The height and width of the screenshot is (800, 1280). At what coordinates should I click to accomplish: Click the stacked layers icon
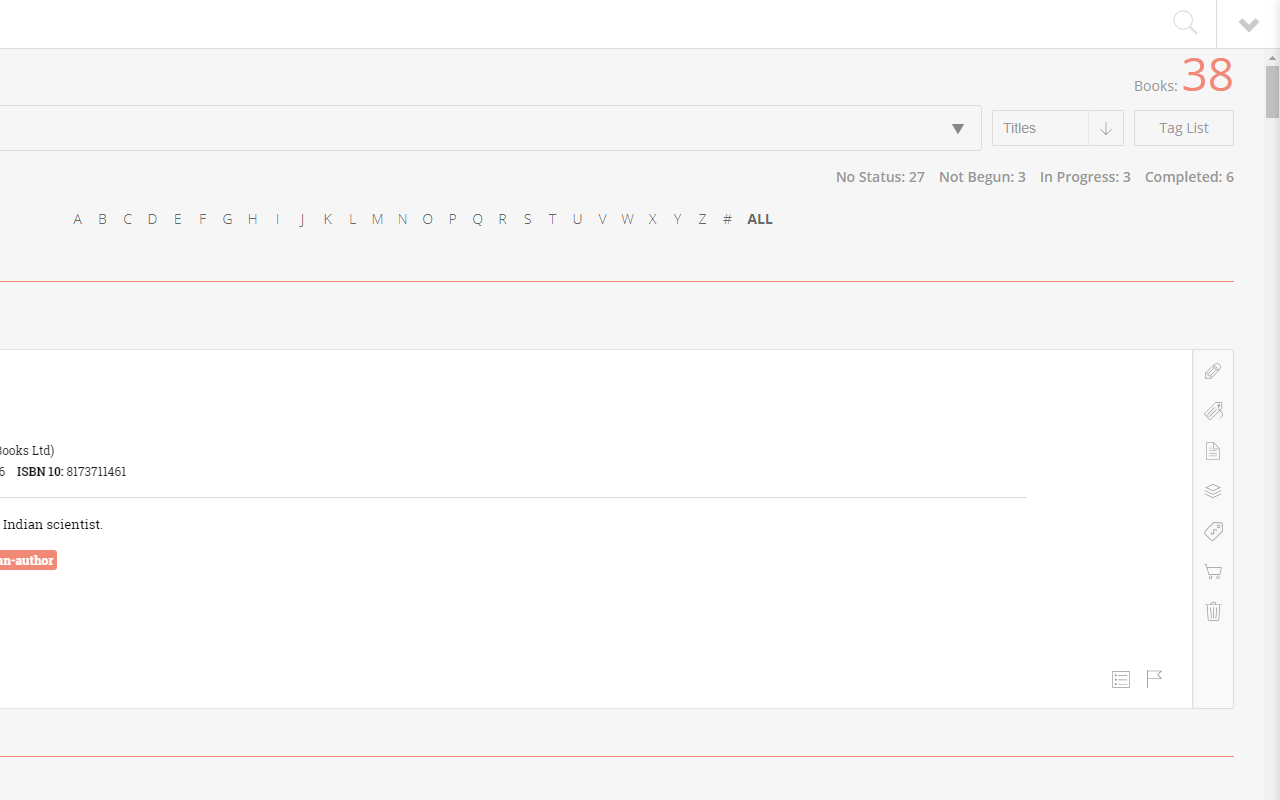pyautogui.click(x=1213, y=491)
